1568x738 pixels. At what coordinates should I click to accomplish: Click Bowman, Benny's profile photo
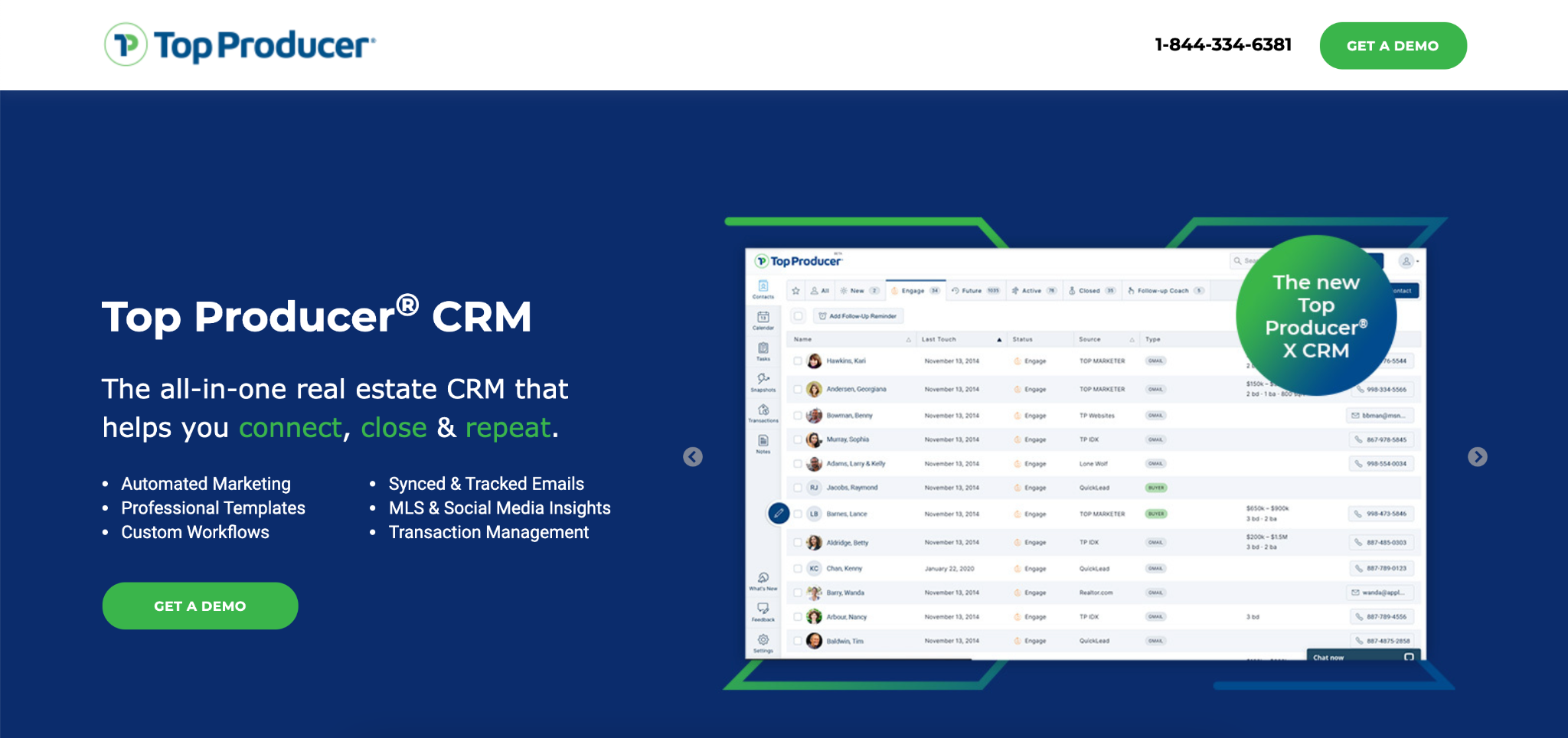click(814, 416)
